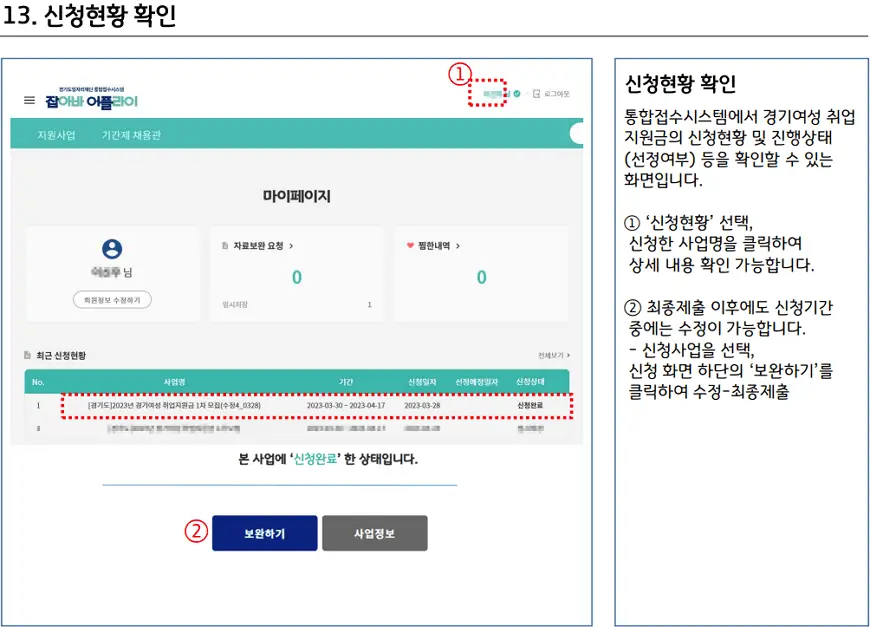Open the 기간제 채용관 menu tab

point(131,135)
